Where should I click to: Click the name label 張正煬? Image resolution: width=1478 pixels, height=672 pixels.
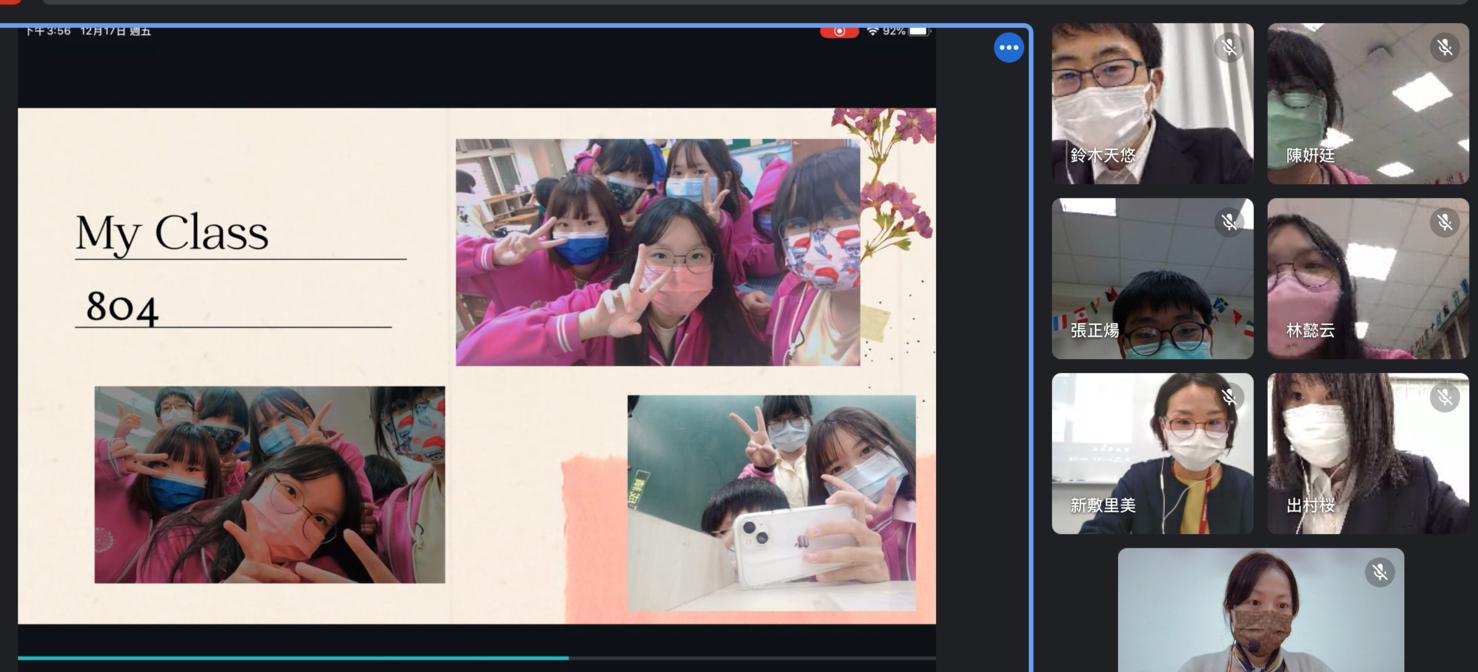1095,331
